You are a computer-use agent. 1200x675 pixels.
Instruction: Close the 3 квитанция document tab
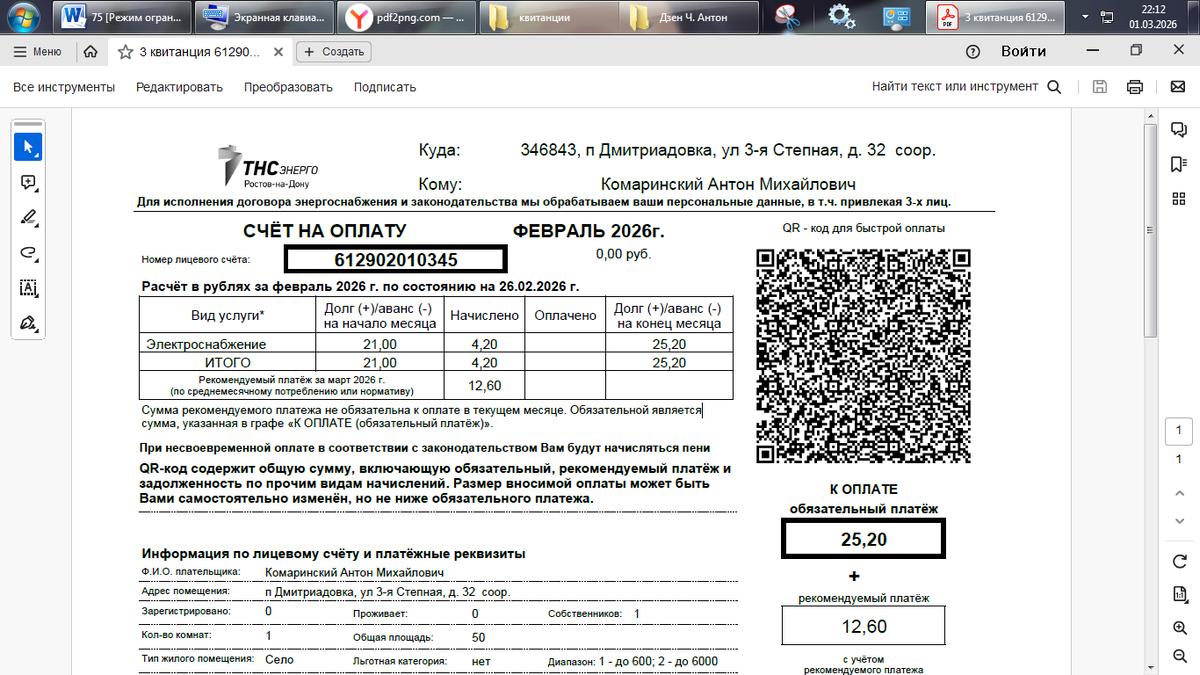coord(277,51)
